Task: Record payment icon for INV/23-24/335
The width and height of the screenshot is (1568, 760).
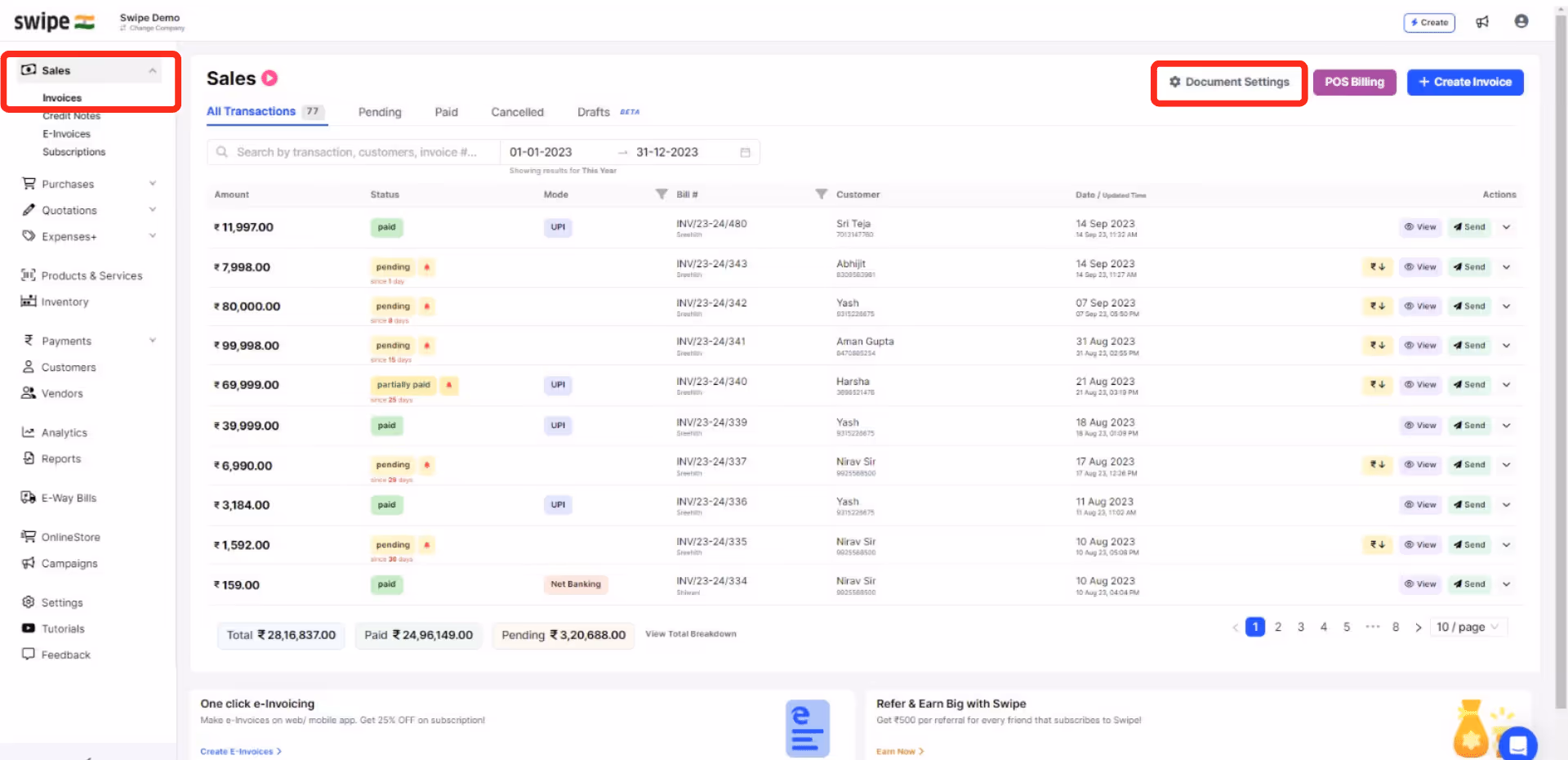Action: pos(1378,545)
